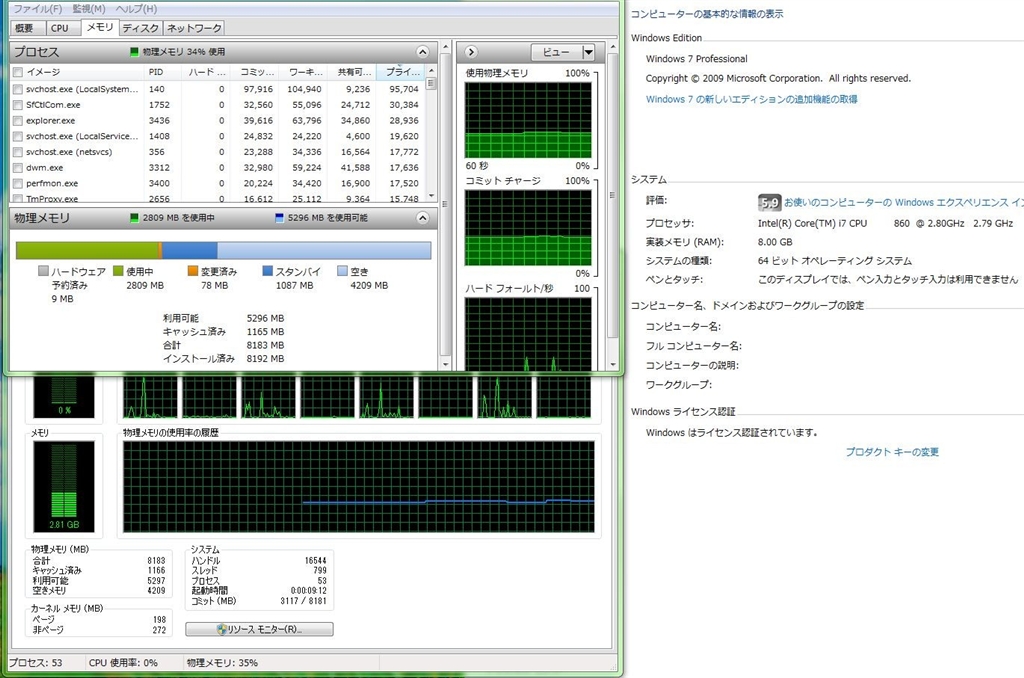Open the ファイル(F) menu in Resource Monitor

coord(37,8)
